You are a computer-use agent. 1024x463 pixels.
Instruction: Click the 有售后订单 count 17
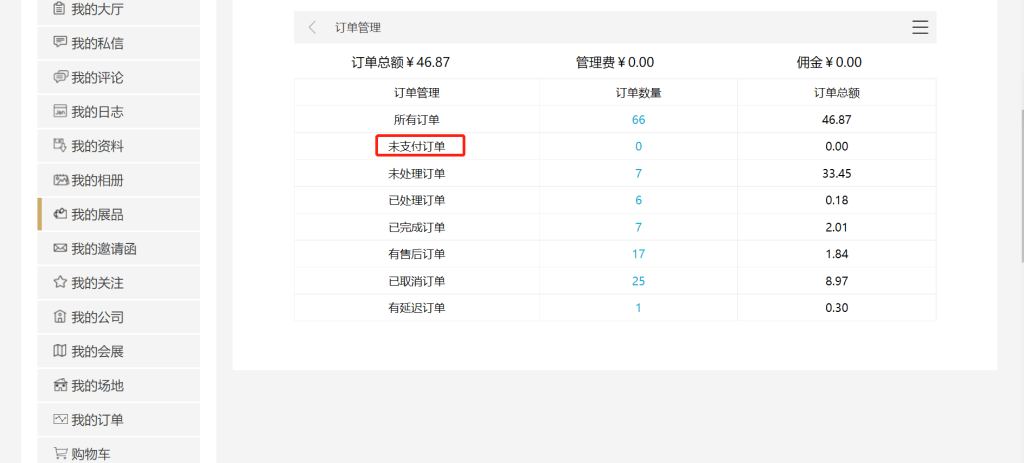tap(639, 254)
